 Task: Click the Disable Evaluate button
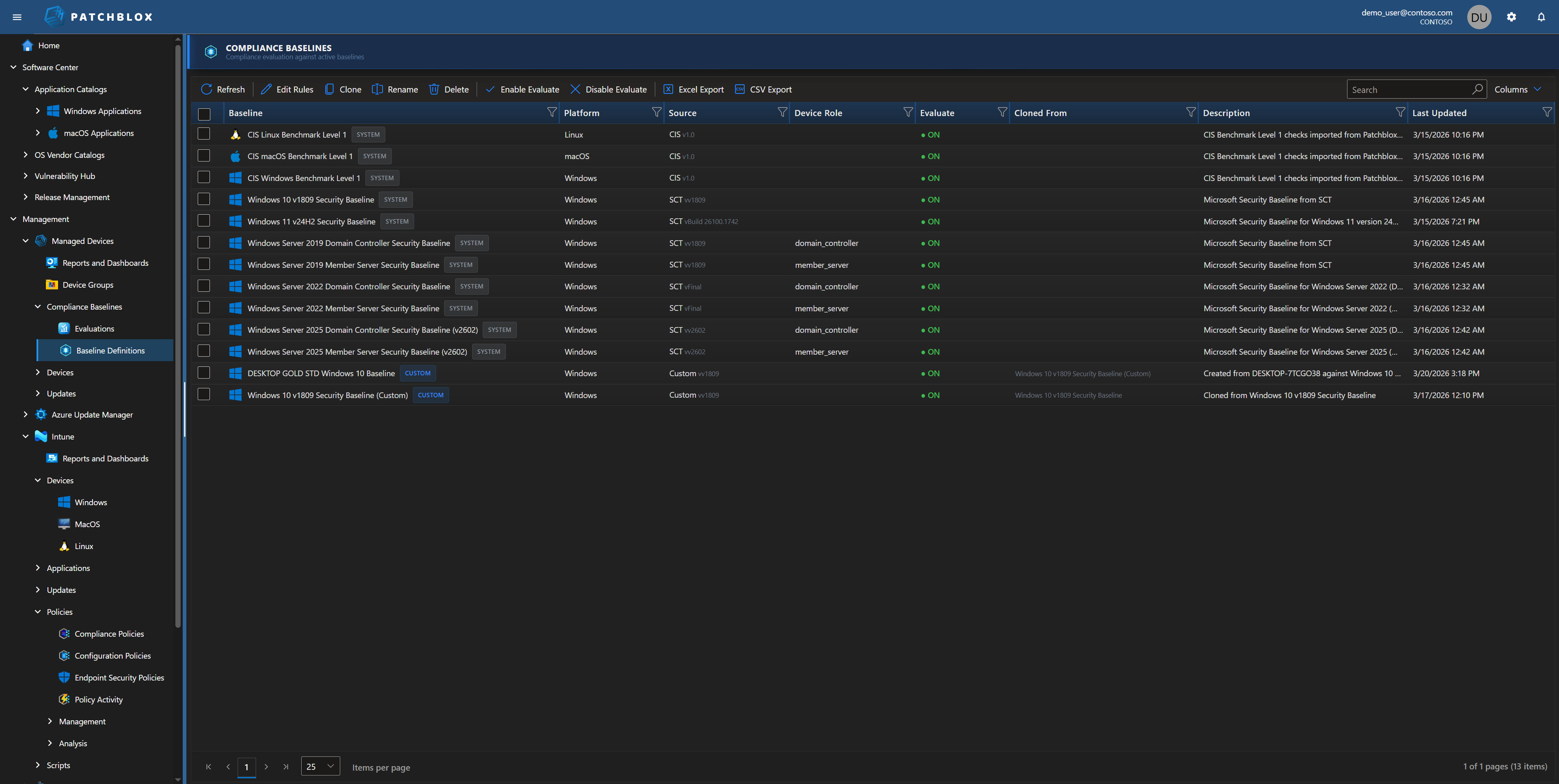pyautogui.click(x=608, y=89)
